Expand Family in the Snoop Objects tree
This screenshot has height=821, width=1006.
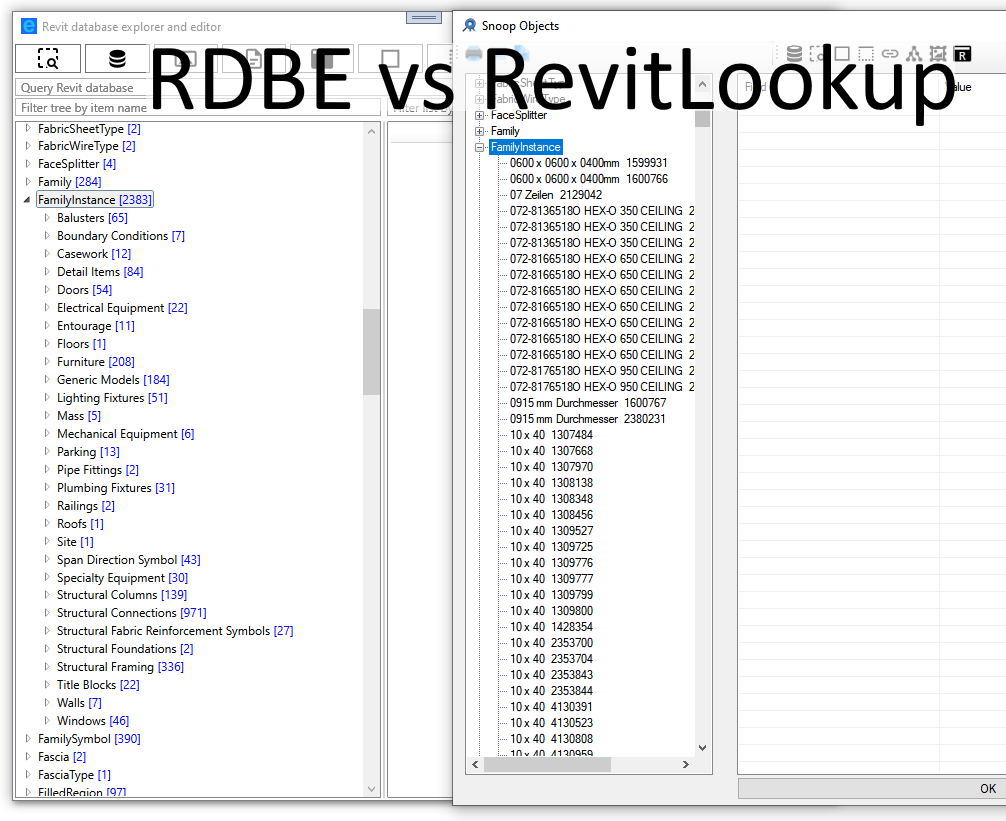click(x=479, y=131)
